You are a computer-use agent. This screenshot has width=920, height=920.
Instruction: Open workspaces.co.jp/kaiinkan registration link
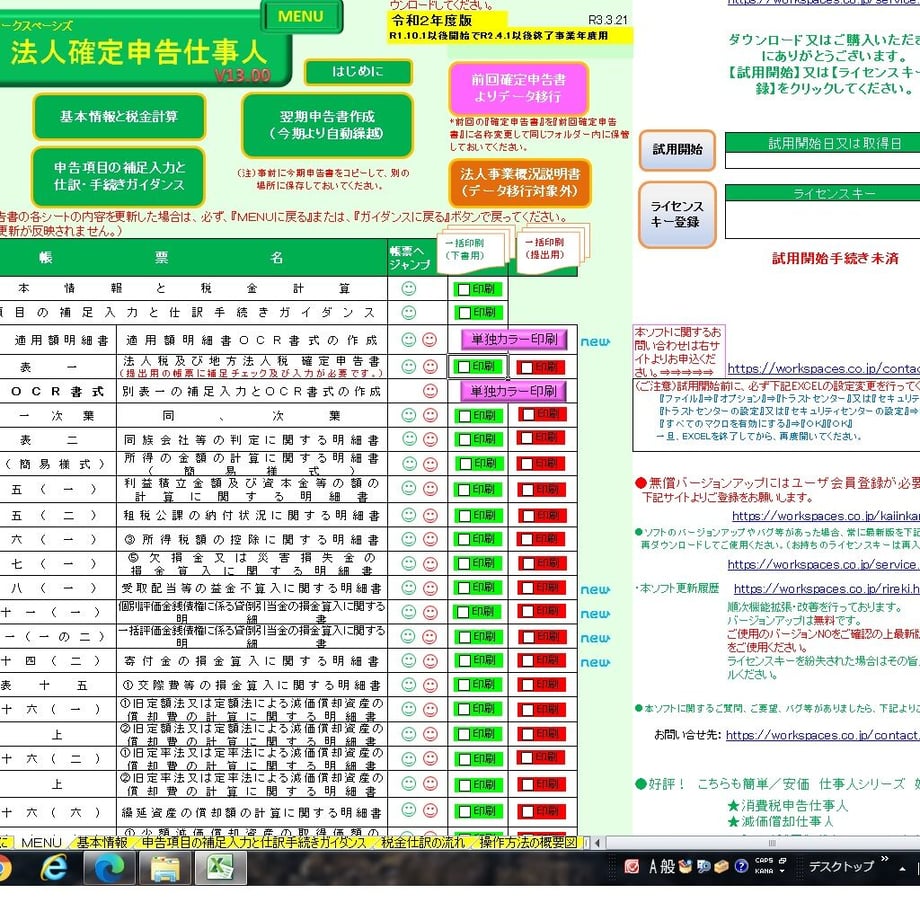coord(825,516)
